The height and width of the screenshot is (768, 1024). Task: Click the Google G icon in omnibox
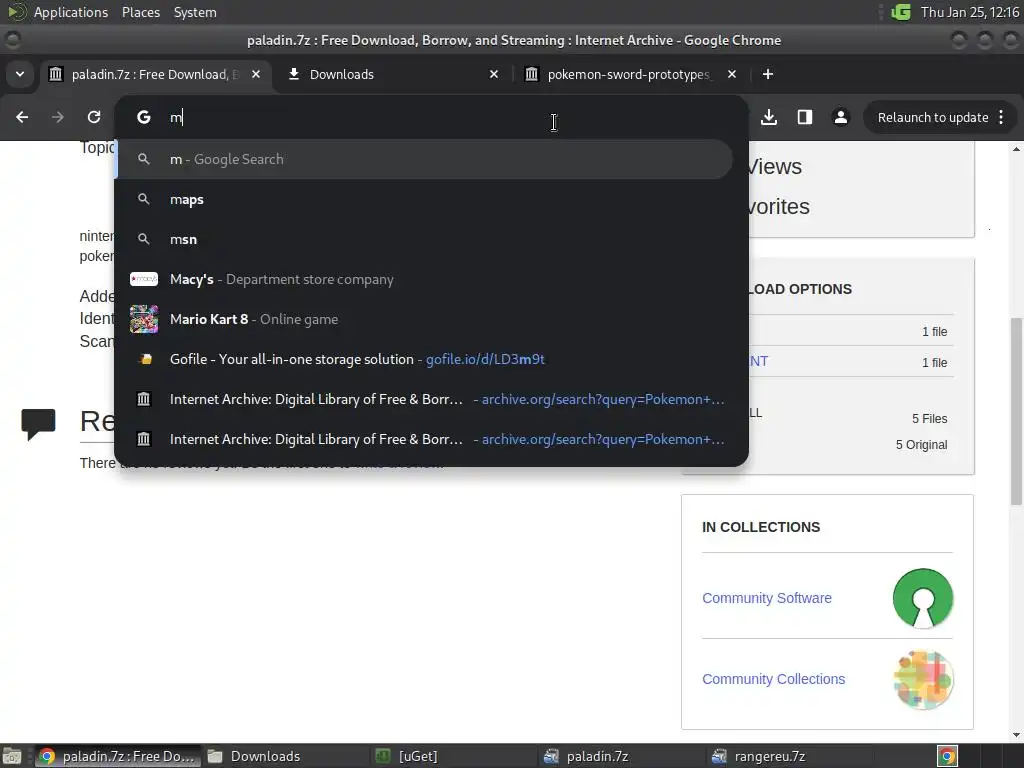144,118
